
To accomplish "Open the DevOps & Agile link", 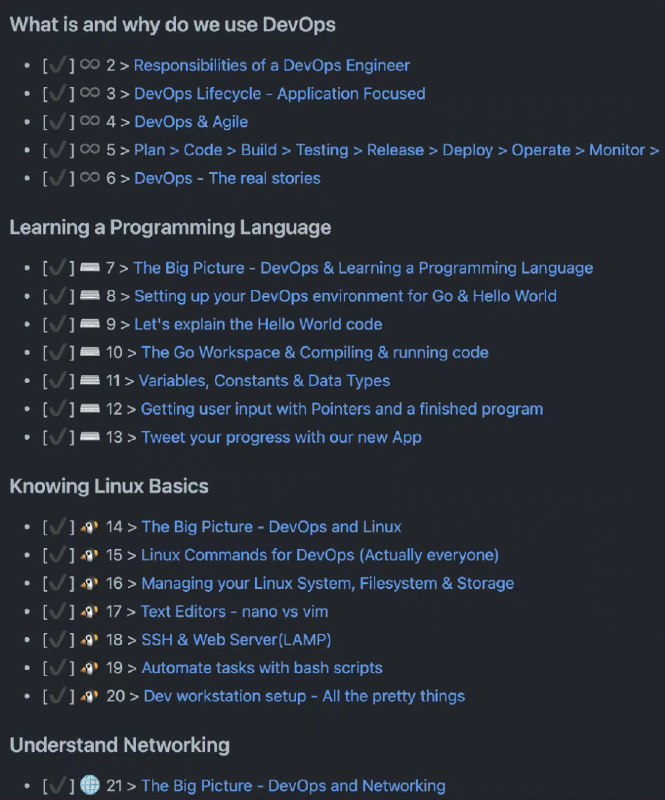I will click(x=191, y=122).
